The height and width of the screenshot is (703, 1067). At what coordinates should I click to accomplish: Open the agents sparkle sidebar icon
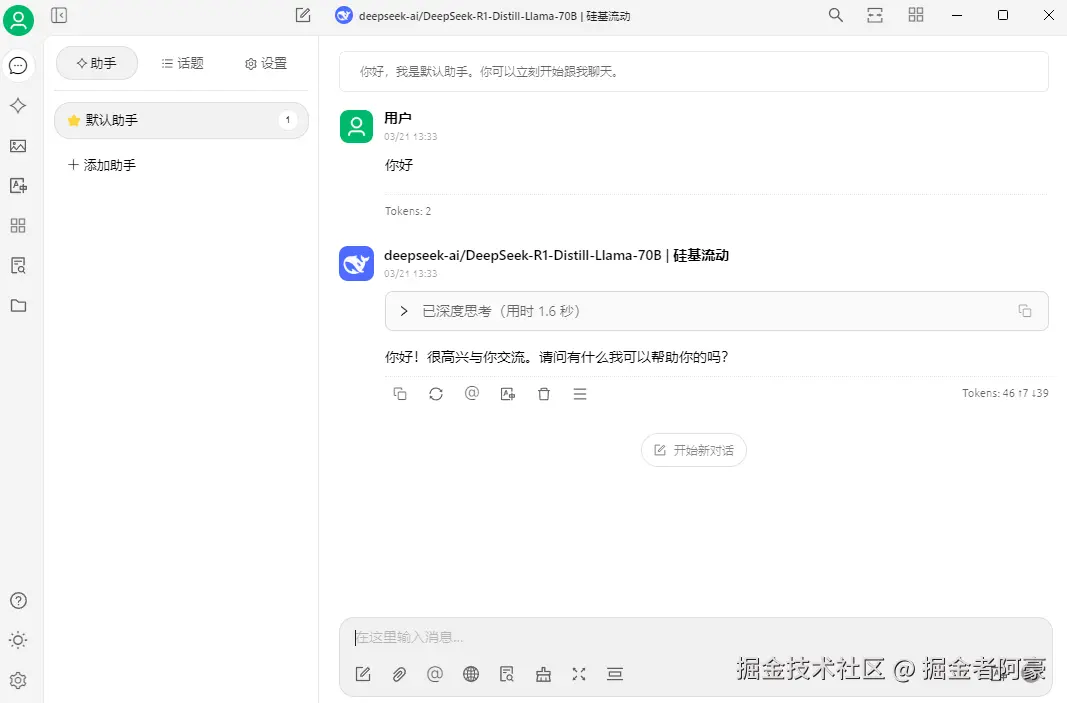(18, 105)
